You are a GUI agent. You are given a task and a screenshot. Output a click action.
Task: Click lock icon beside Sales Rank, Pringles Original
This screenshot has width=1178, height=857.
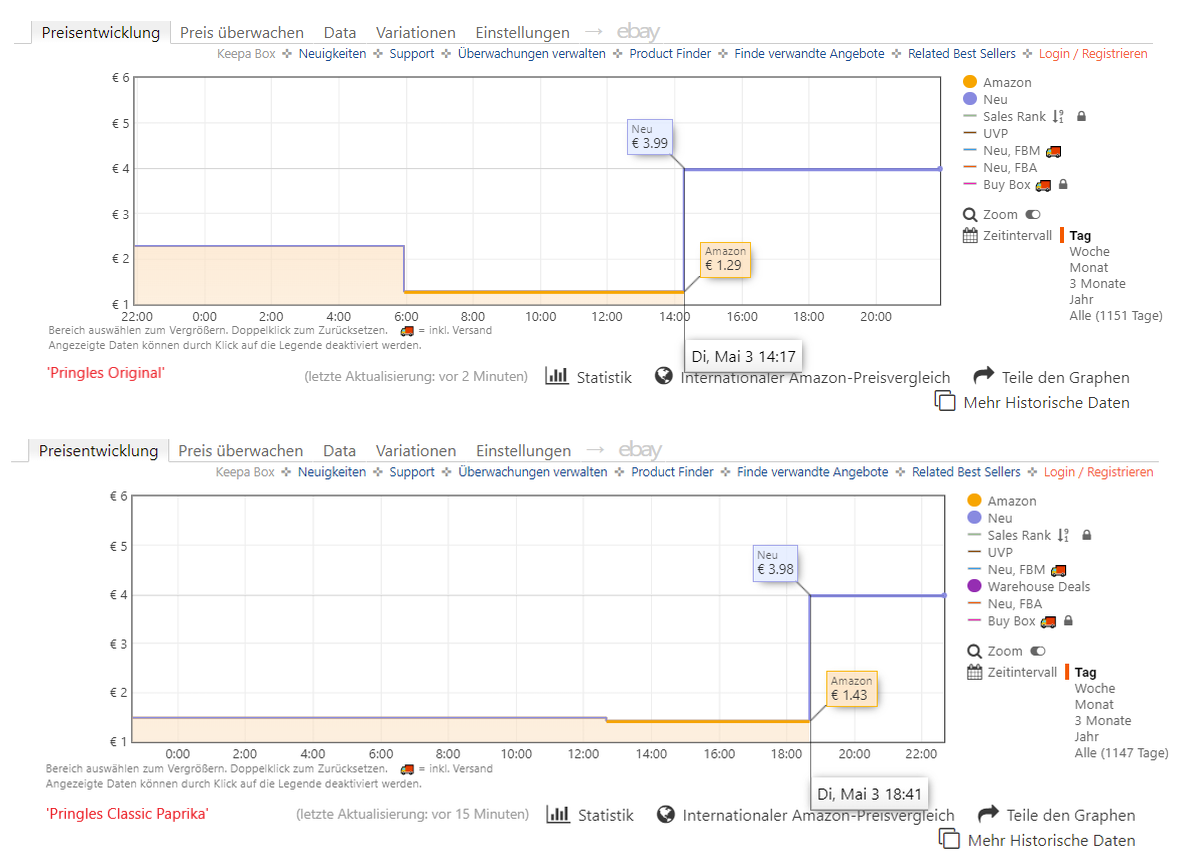(1081, 116)
